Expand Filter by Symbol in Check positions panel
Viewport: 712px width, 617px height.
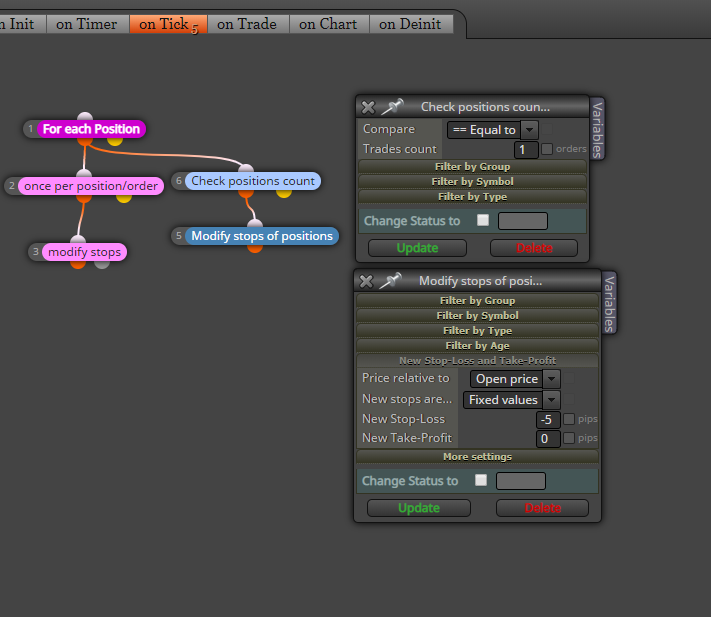click(472, 181)
